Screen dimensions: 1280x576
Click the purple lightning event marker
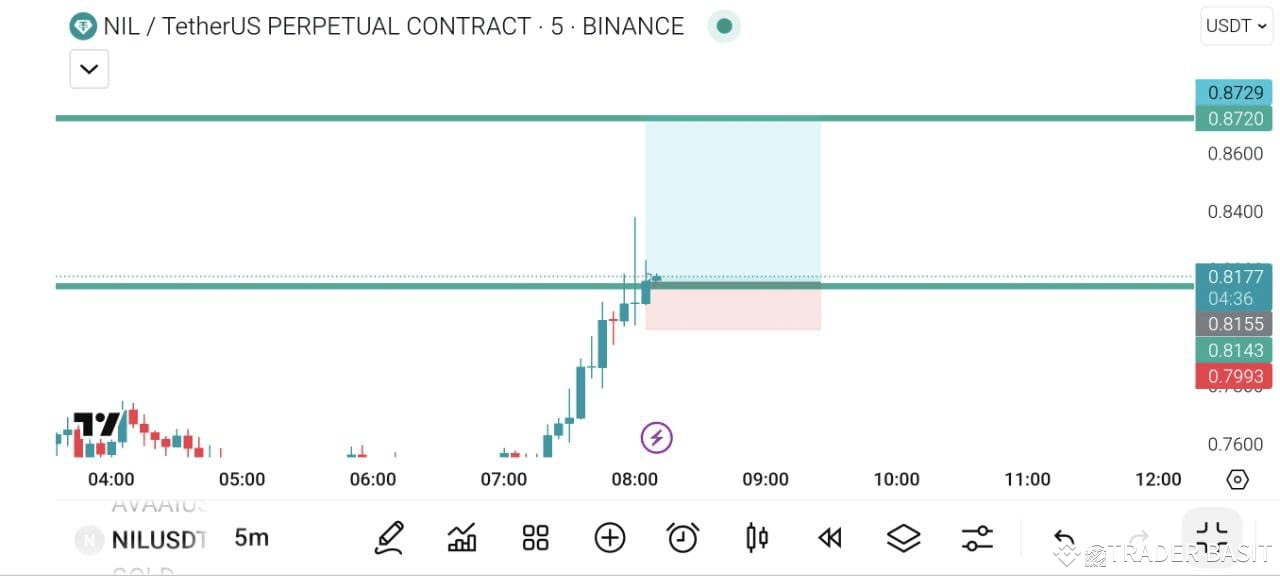click(657, 437)
